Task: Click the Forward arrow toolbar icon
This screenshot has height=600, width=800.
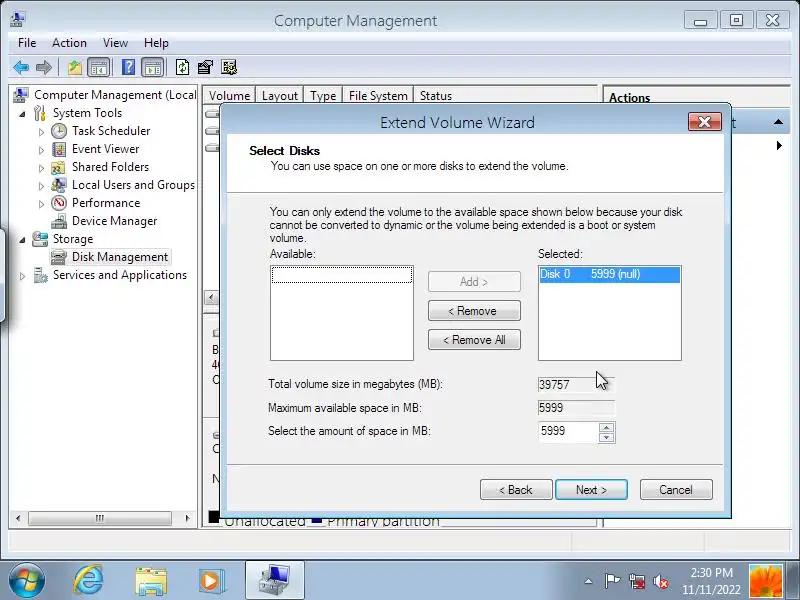Action: 44,67
